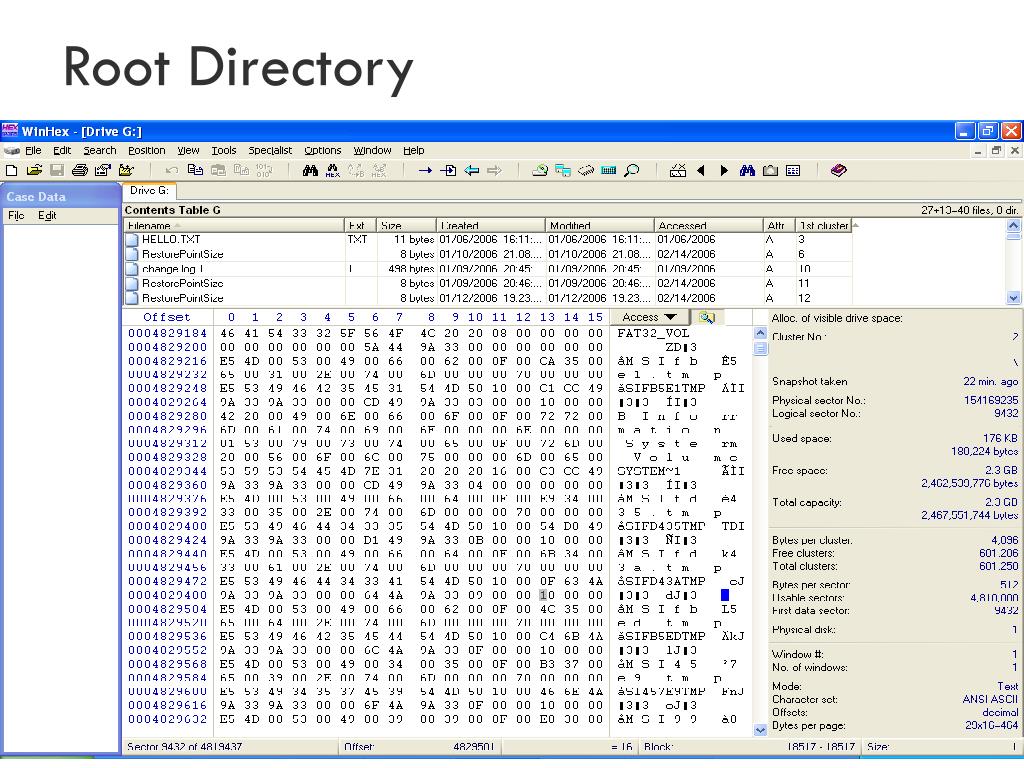Image resolution: width=1024 pixels, height=768 pixels.
Task: Click the Open file folder icon
Action: click(x=35, y=171)
